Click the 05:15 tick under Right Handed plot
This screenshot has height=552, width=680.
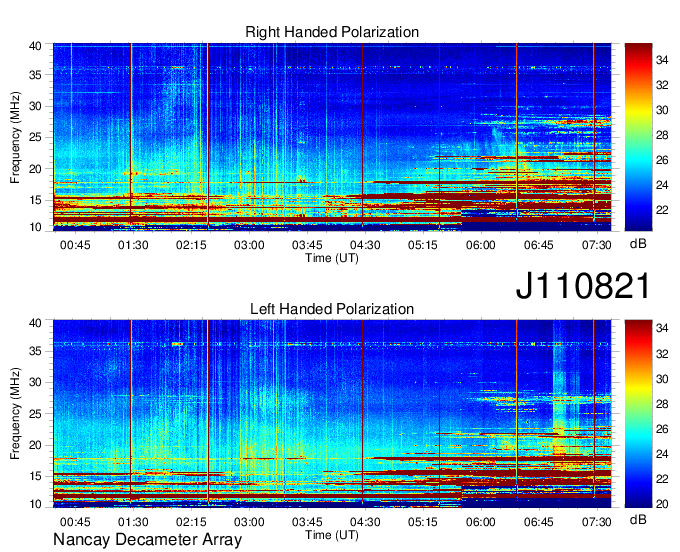point(423,245)
